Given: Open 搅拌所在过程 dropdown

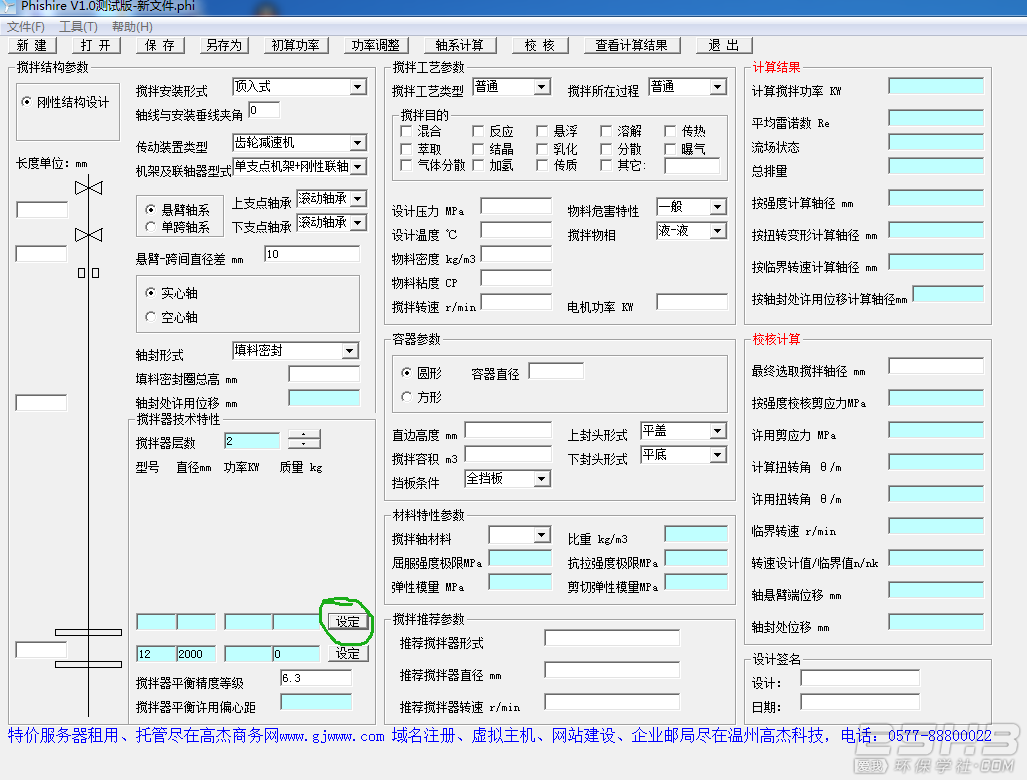Looking at the screenshot, I should tap(687, 86).
